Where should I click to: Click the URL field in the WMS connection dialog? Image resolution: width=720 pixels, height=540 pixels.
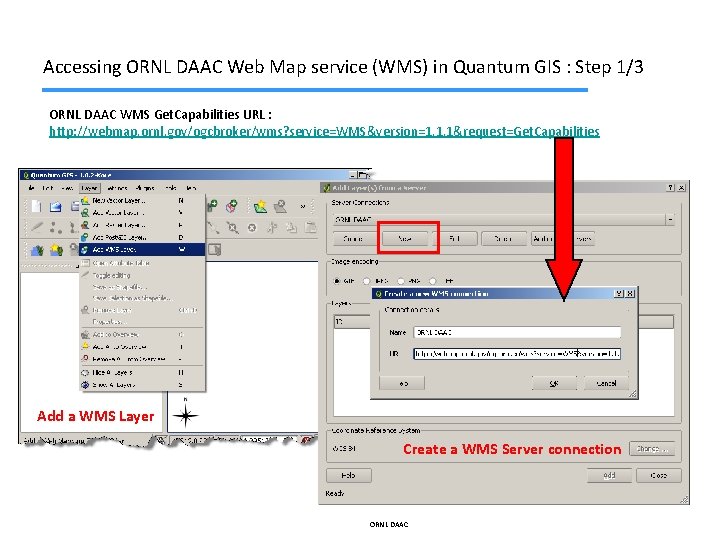click(517, 354)
